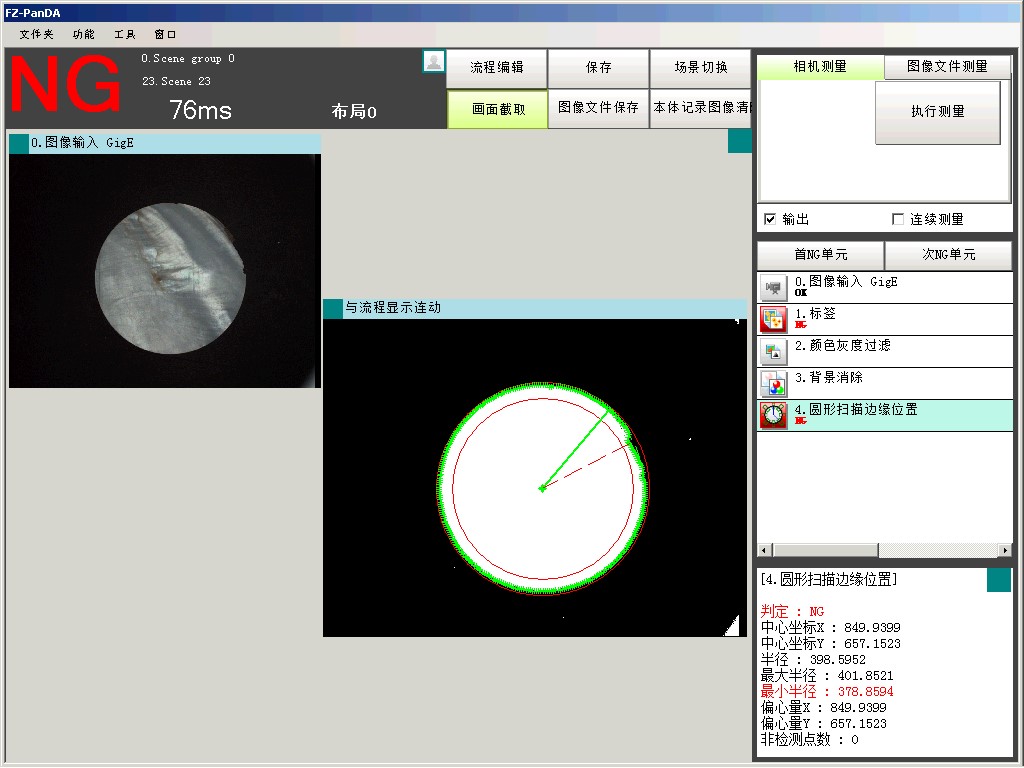This screenshot has width=1024, height=768.
Task: Enable the 连续测量 checkbox
Action: [898, 219]
